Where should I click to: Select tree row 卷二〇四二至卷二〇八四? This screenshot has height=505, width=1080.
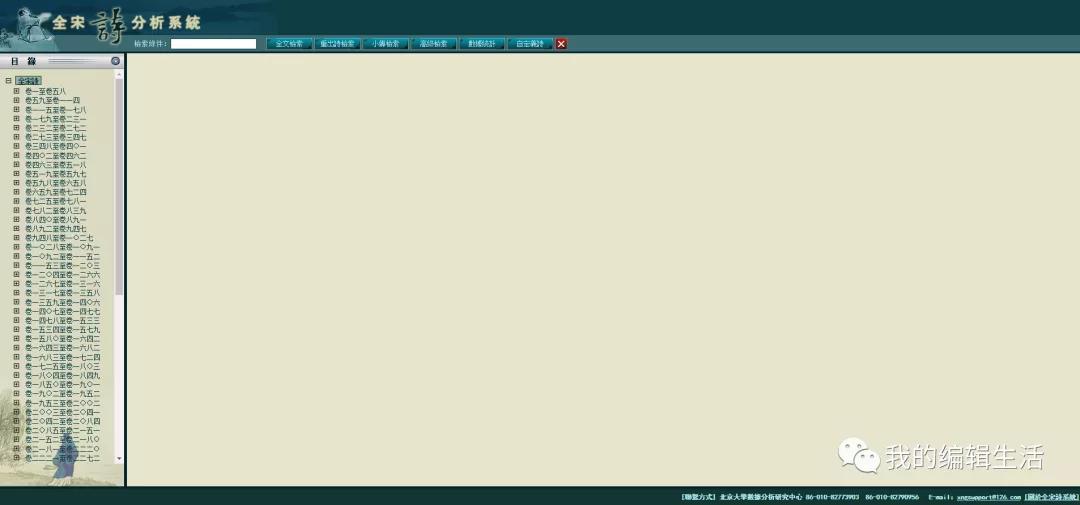(x=63, y=421)
